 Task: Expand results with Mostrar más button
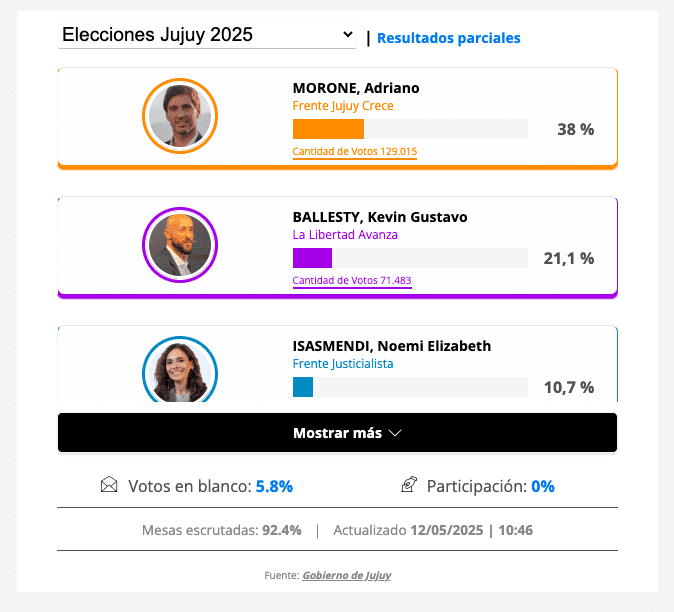337,433
